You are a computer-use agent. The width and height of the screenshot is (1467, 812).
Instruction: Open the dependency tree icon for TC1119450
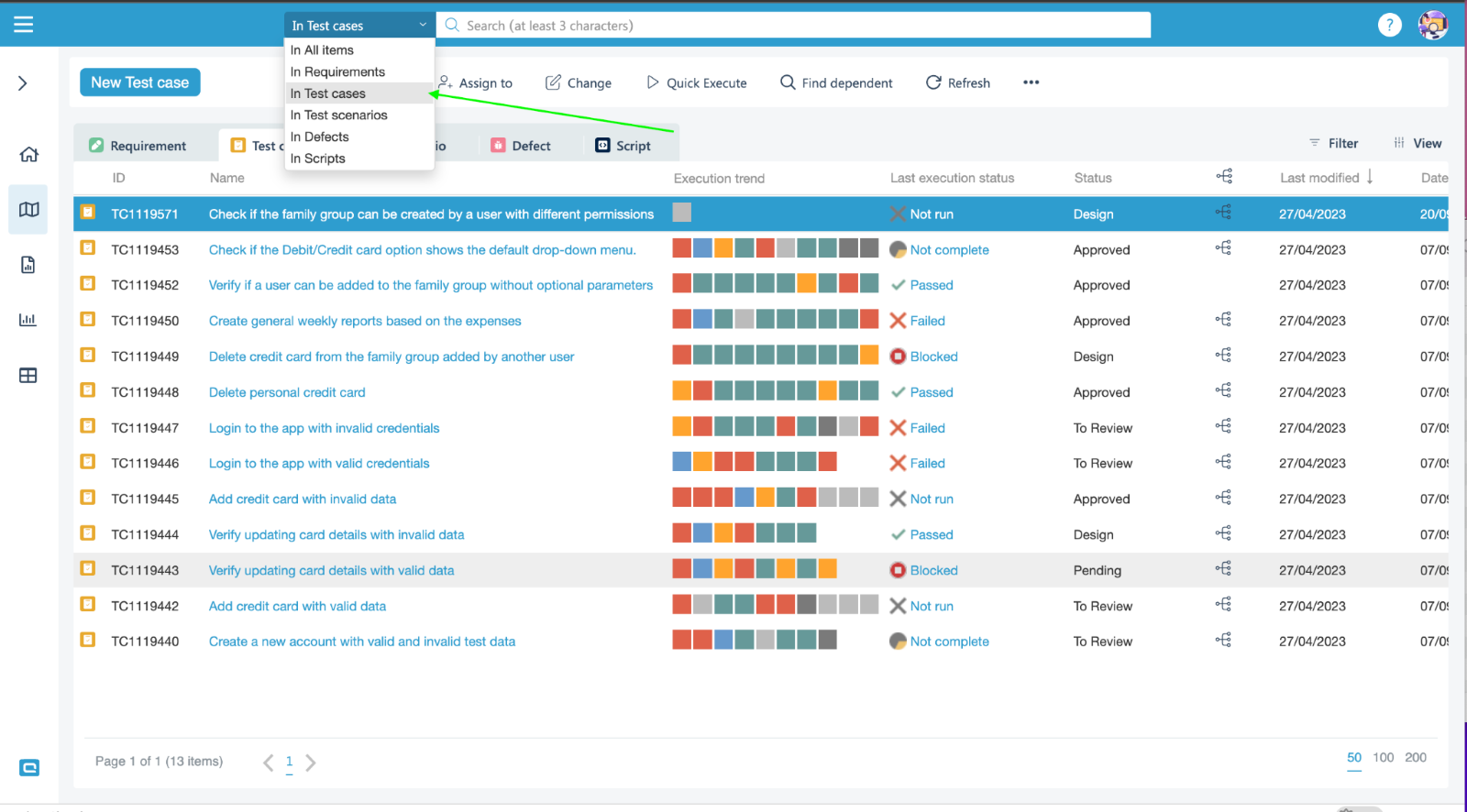(1223, 320)
